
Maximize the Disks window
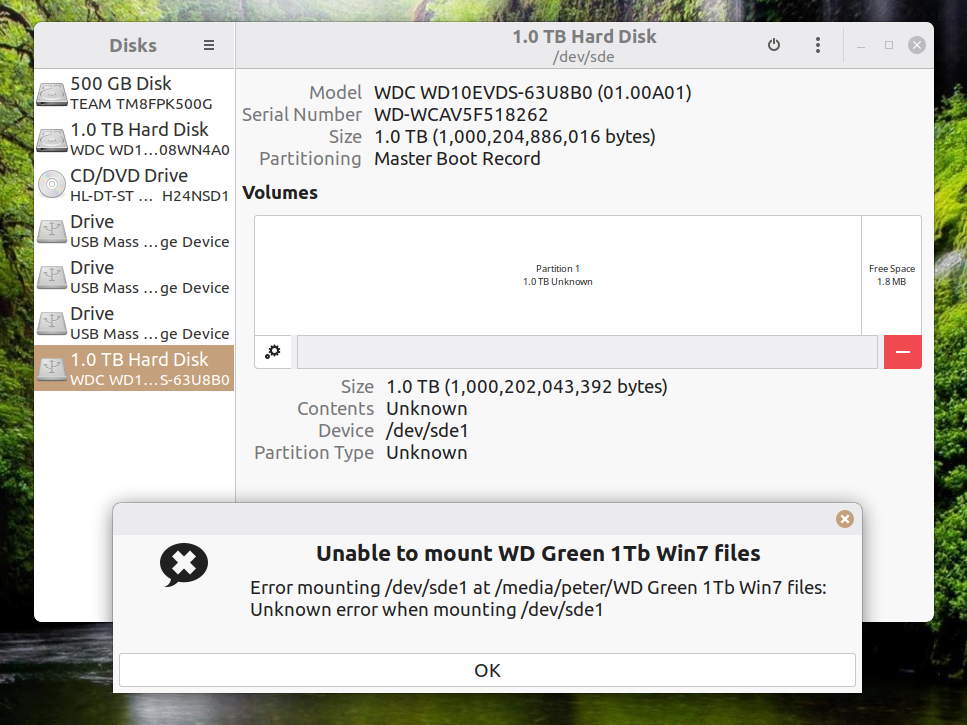click(889, 45)
